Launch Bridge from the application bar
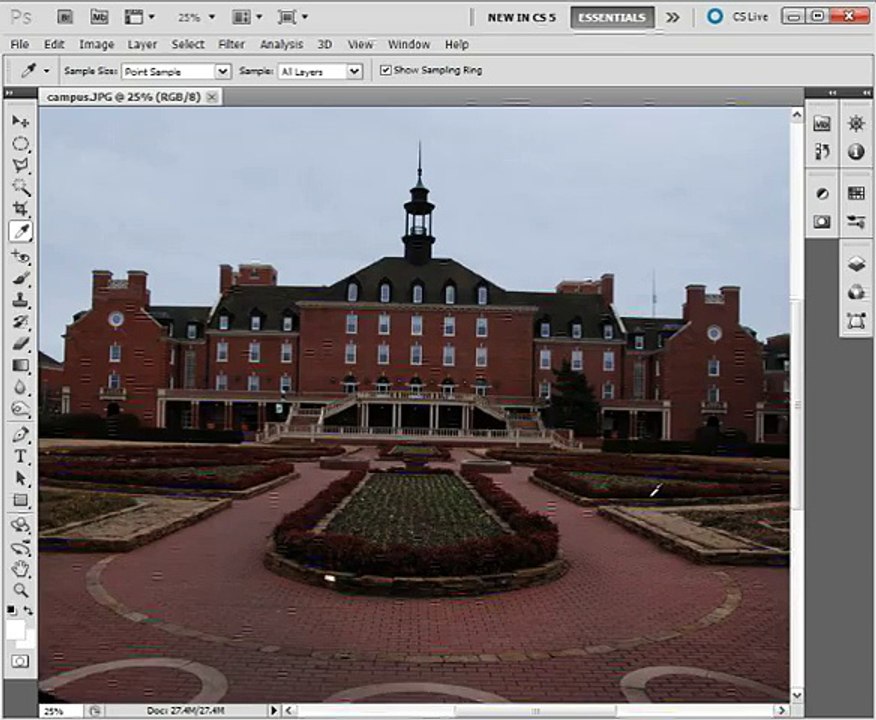Viewport: 876px width, 720px height. point(65,17)
